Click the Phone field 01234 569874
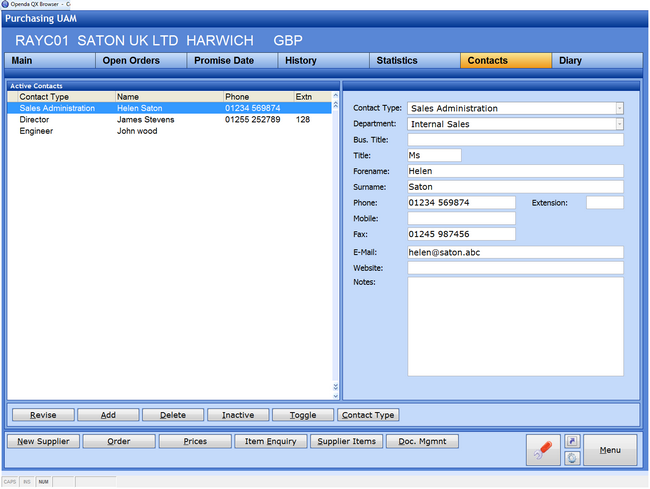The width and height of the screenshot is (650, 489). point(461,203)
